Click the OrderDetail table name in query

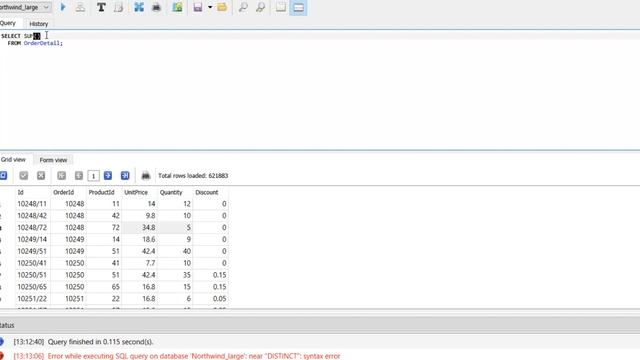[42, 43]
